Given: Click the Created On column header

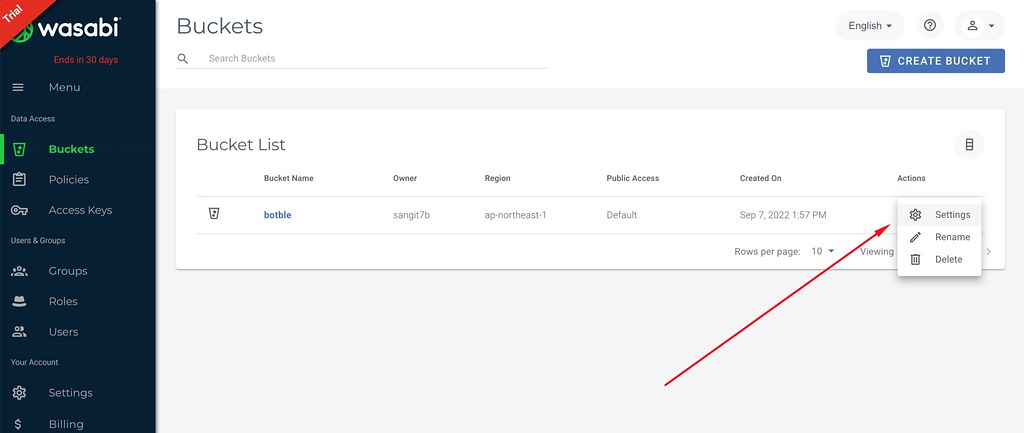Looking at the screenshot, I should coord(761,178).
